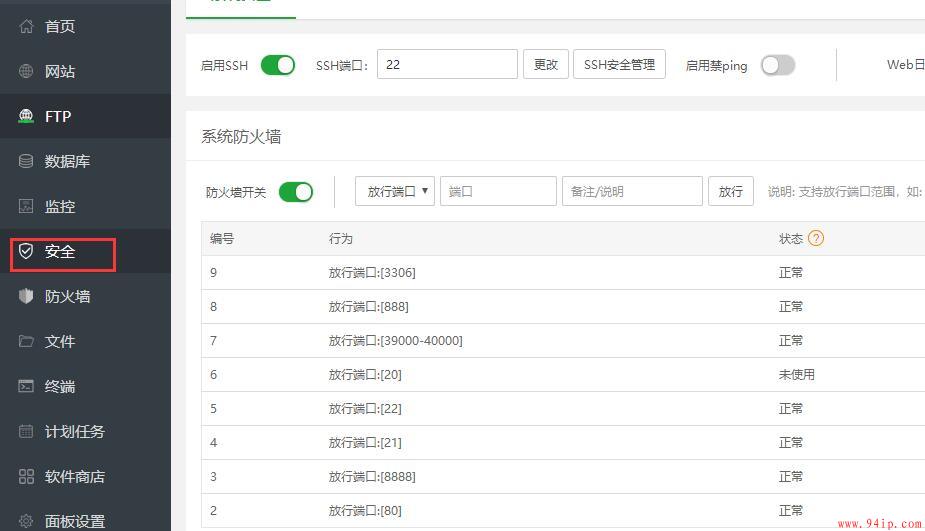Click rule 放行端口:[80]
The image size is (925, 531).
tap(365, 510)
